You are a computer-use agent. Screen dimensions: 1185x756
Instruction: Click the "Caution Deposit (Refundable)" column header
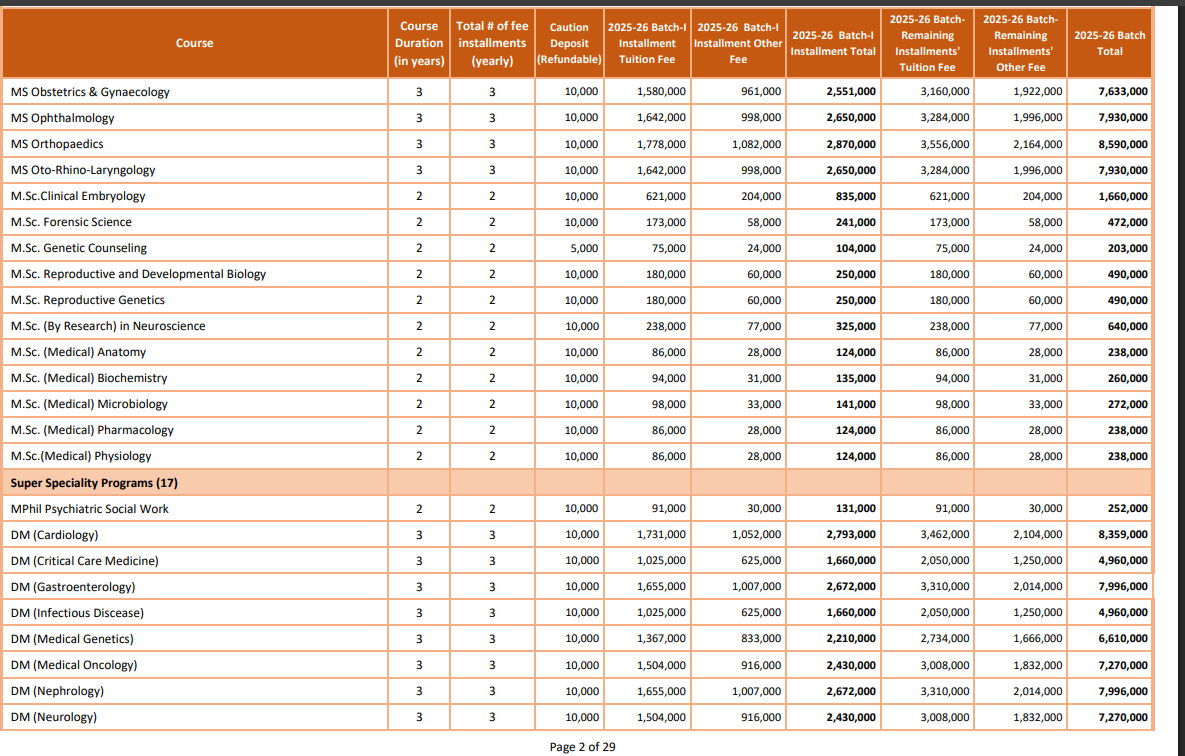569,43
